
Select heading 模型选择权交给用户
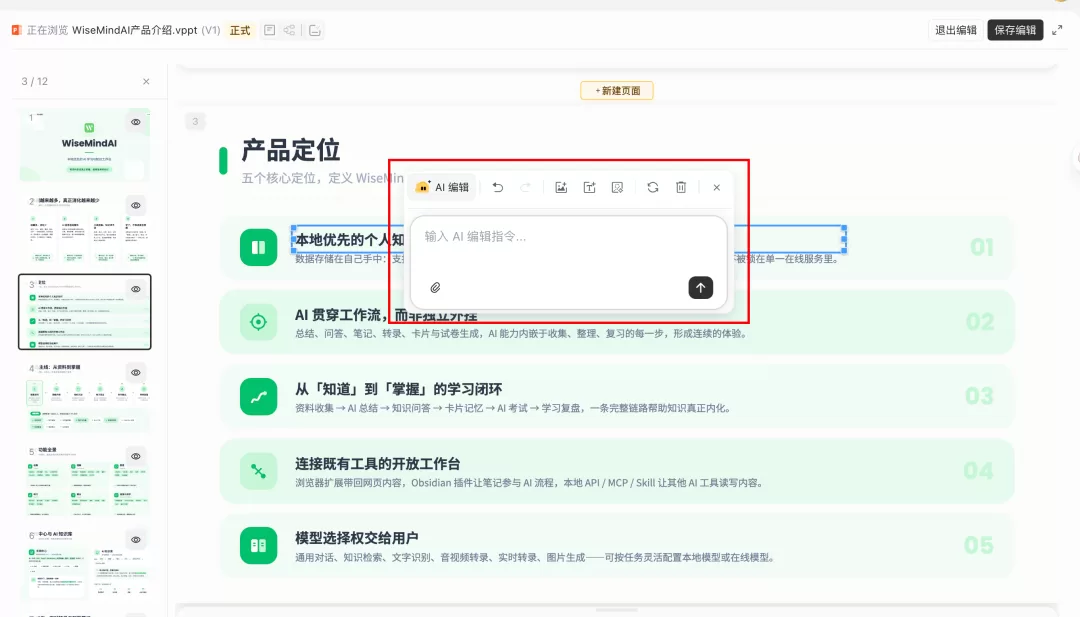click(357, 538)
